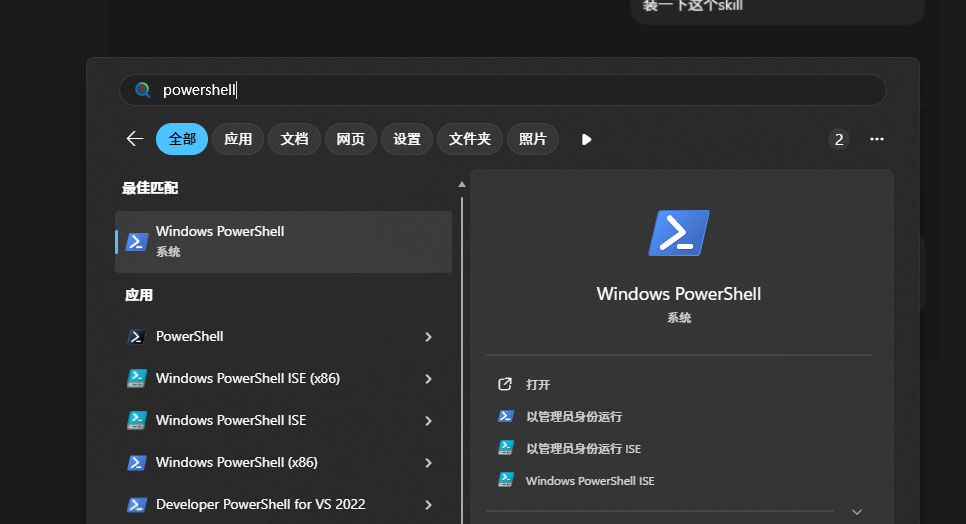This screenshot has height=524, width=966.
Task: Expand more actions with down chevron
Action: point(856,512)
